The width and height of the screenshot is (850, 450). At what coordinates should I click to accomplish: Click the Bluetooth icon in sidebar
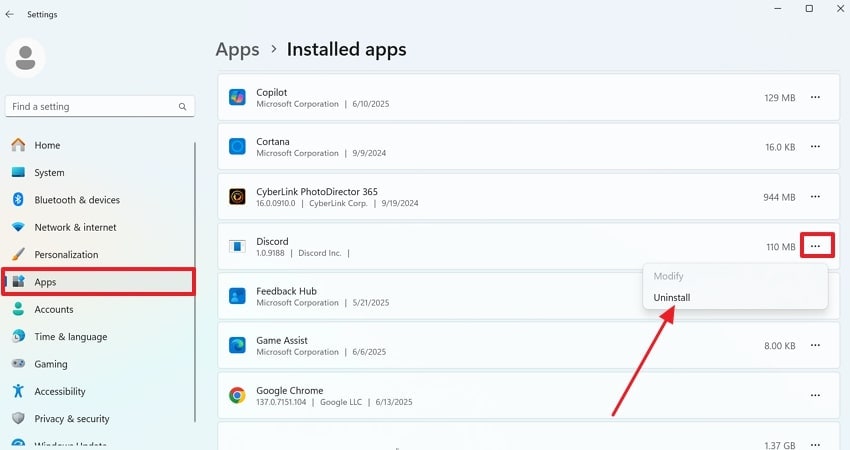tap(18, 200)
